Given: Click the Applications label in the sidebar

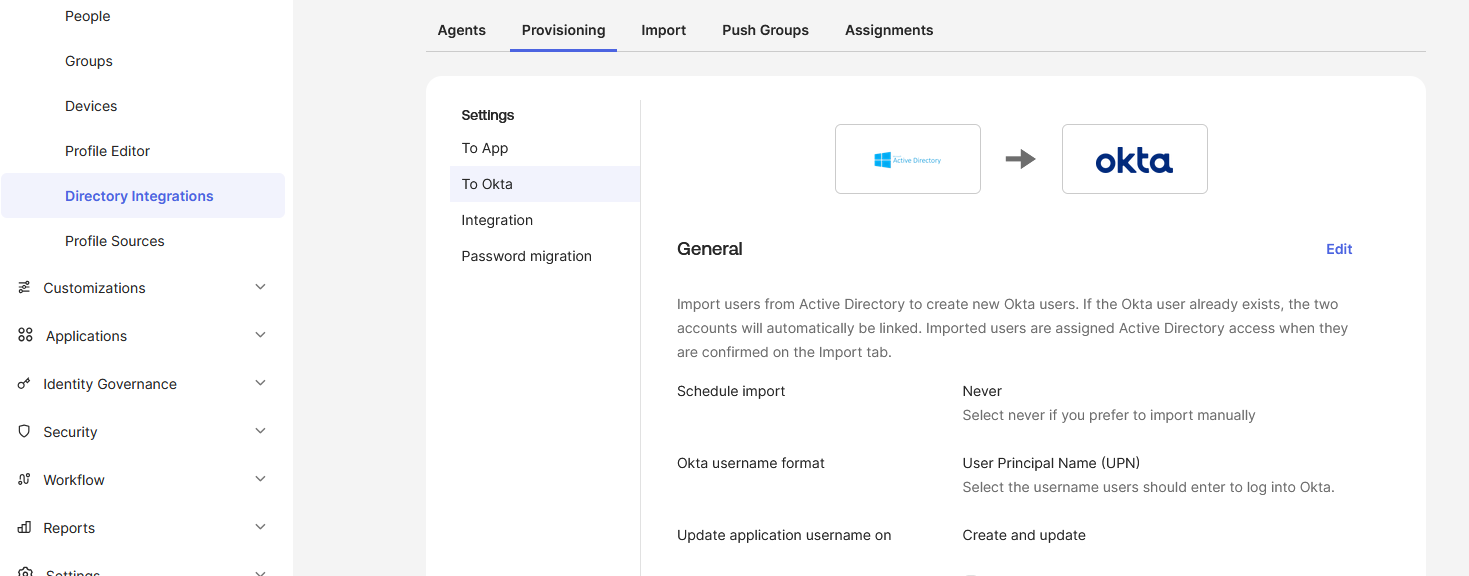Looking at the screenshot, I should coord(86,336).
